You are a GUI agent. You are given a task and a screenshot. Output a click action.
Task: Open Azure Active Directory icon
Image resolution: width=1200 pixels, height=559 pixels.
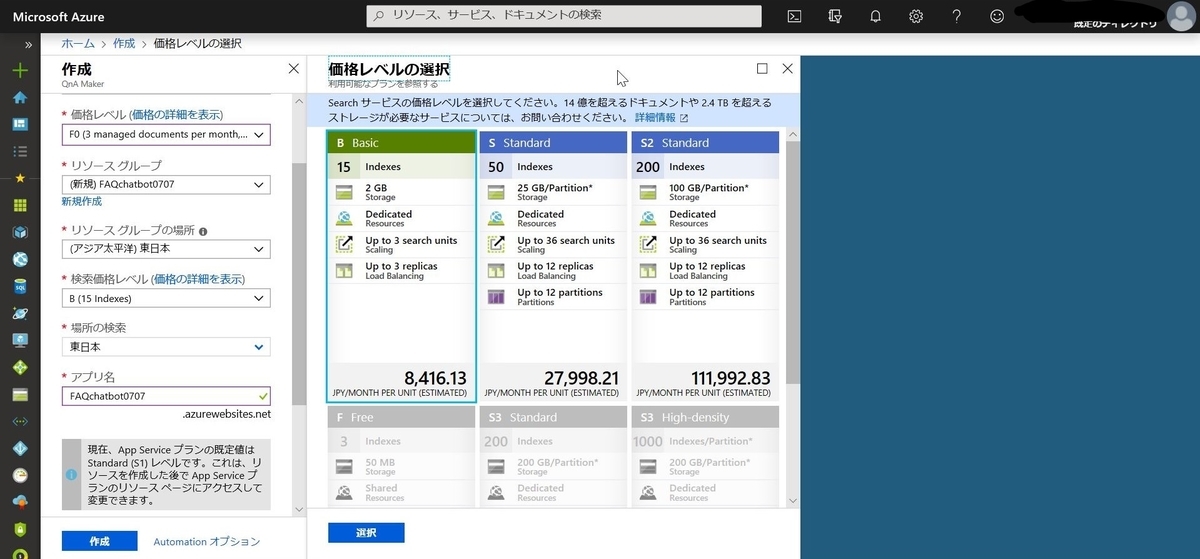tap(19, 448)
